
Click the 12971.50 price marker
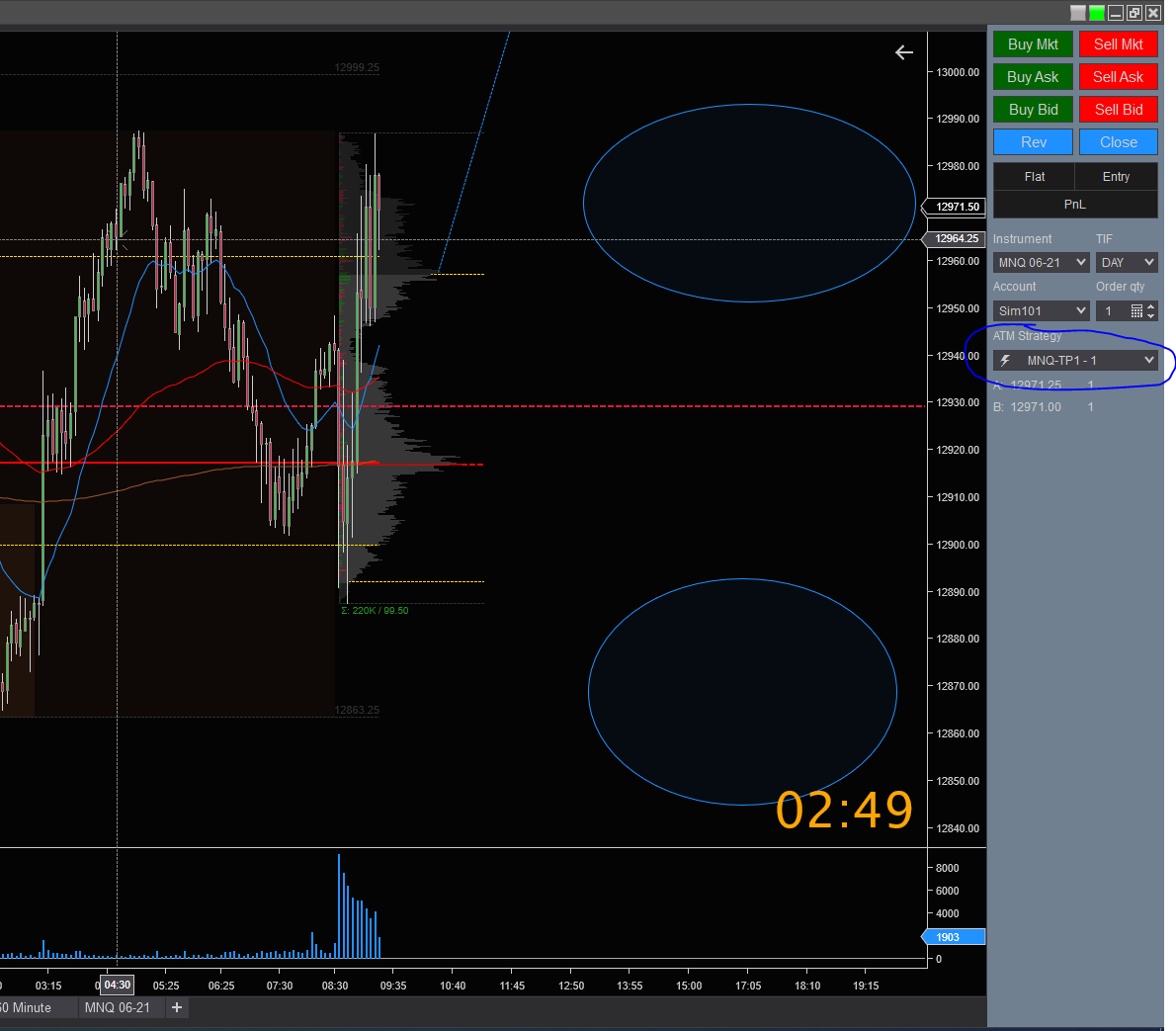click(x=954, y=207)
